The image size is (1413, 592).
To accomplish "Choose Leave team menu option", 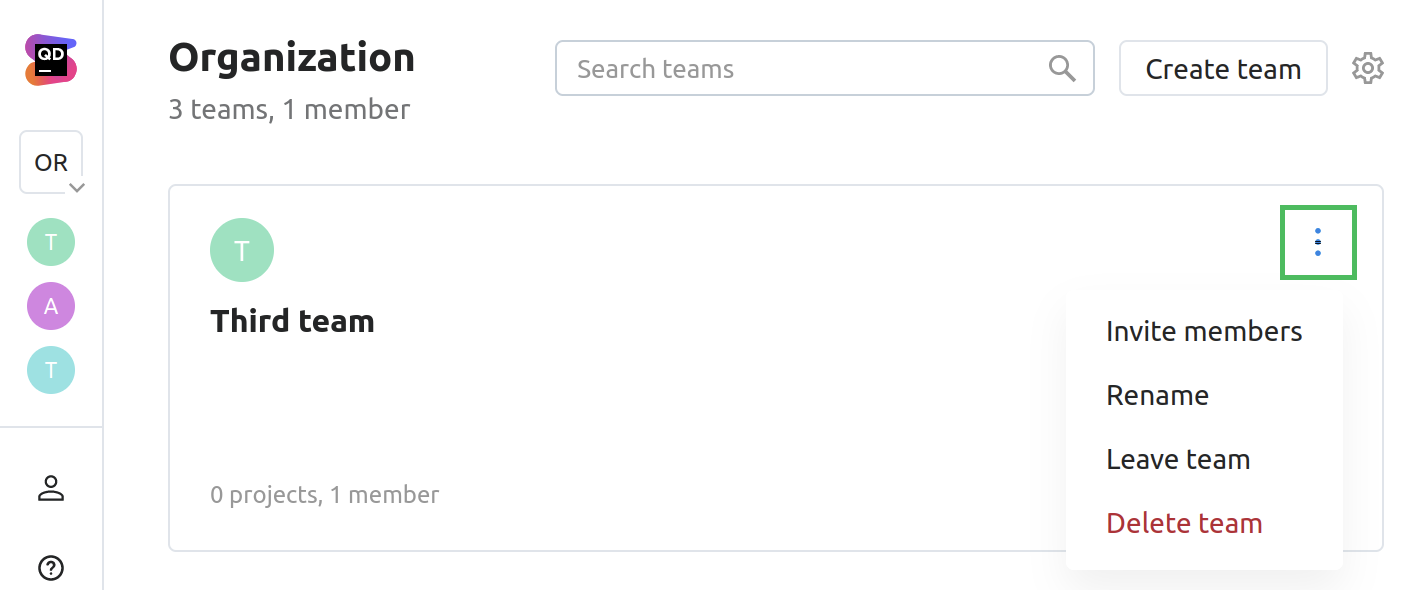I will click(x=1178, y=460).
